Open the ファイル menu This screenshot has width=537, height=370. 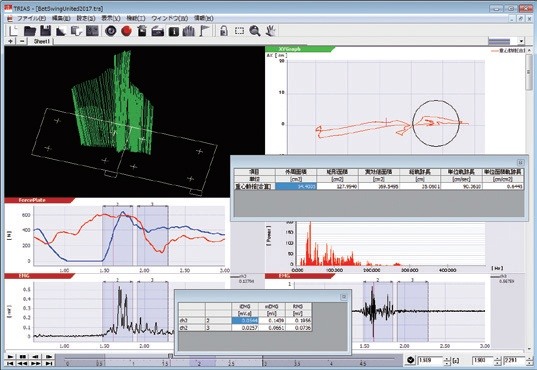(31, 18)
